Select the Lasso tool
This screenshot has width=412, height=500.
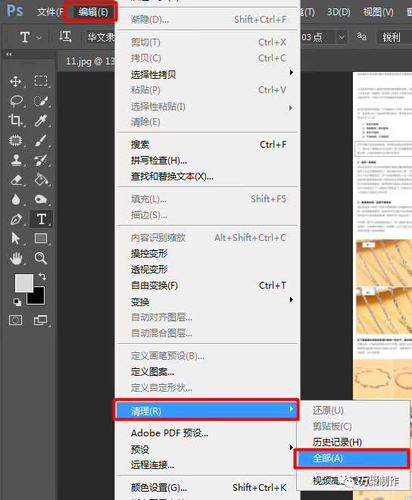16,101
